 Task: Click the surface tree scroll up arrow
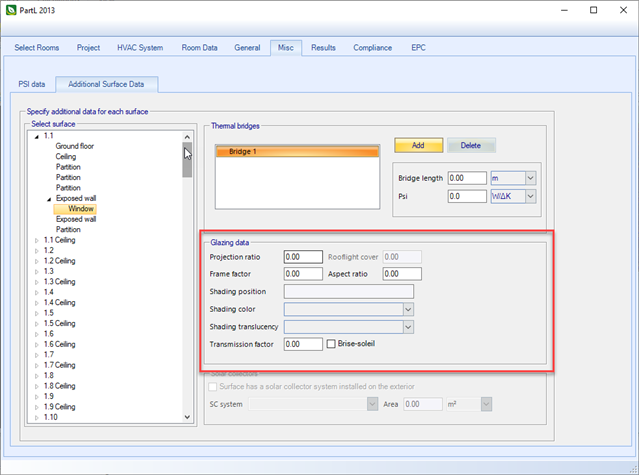tap(187, 137)
